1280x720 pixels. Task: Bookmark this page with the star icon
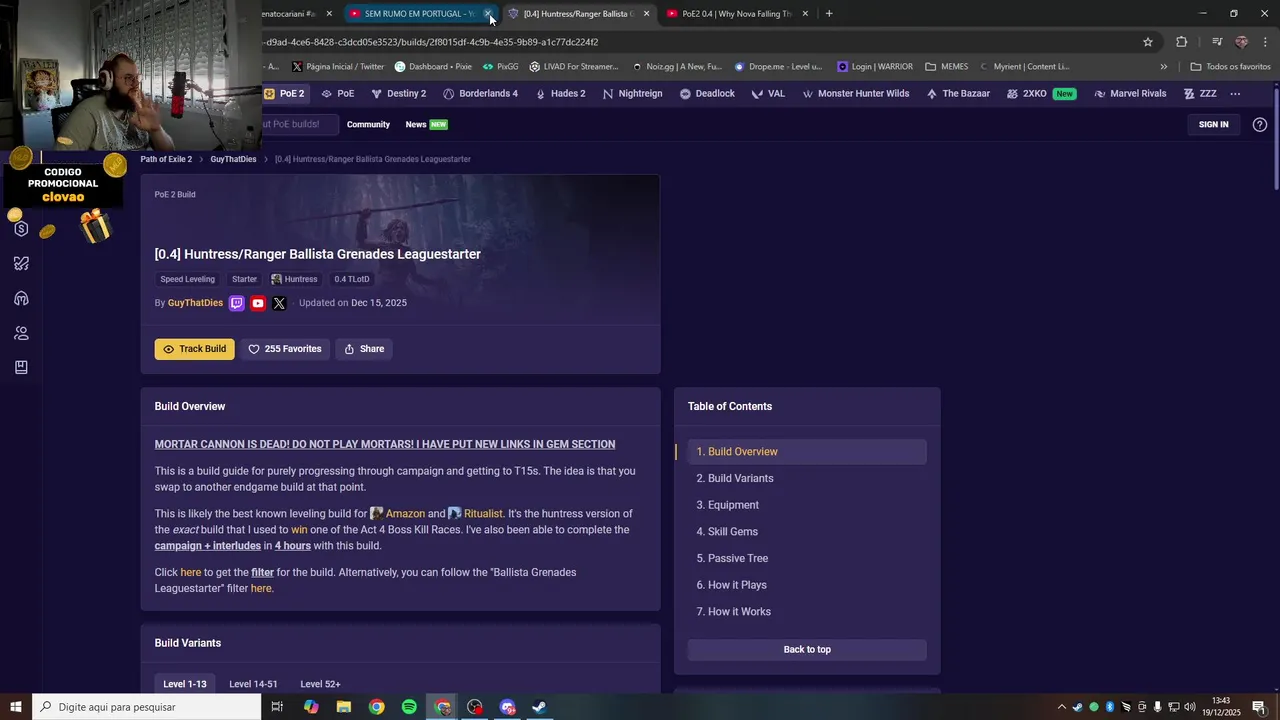tap(1148, 42)
